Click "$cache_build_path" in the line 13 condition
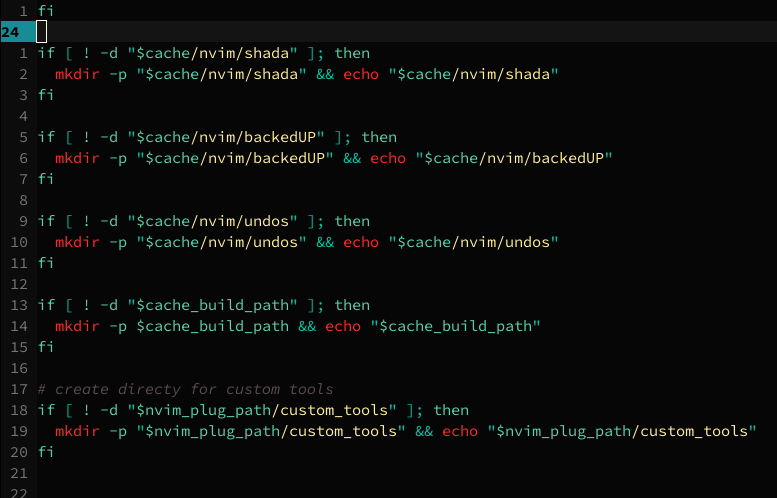 [x=213, y=305]
